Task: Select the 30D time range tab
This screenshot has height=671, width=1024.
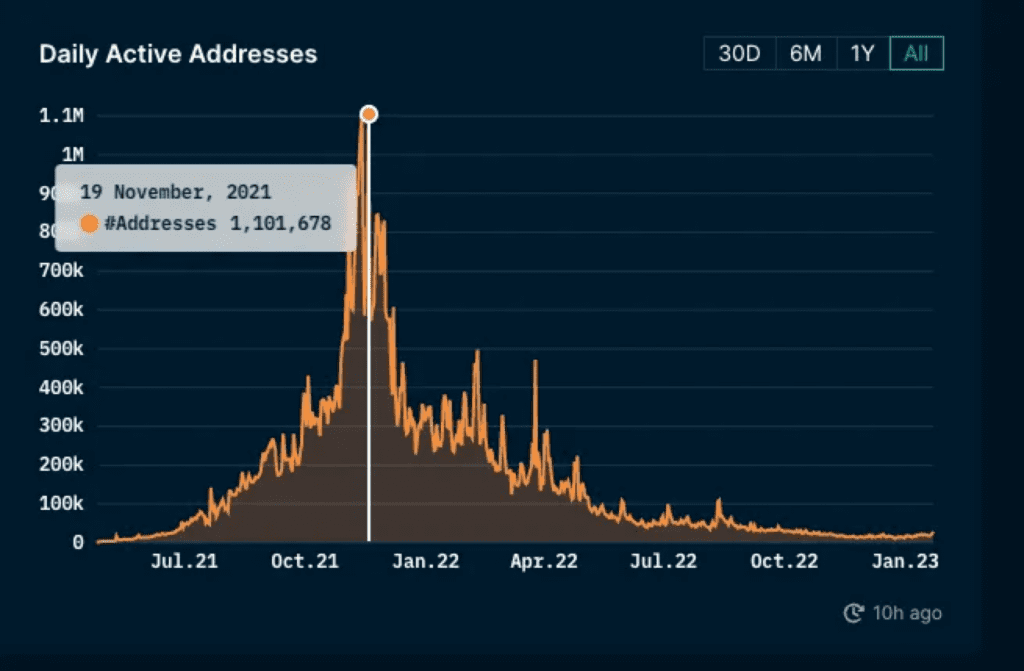Action: point(739,53)
